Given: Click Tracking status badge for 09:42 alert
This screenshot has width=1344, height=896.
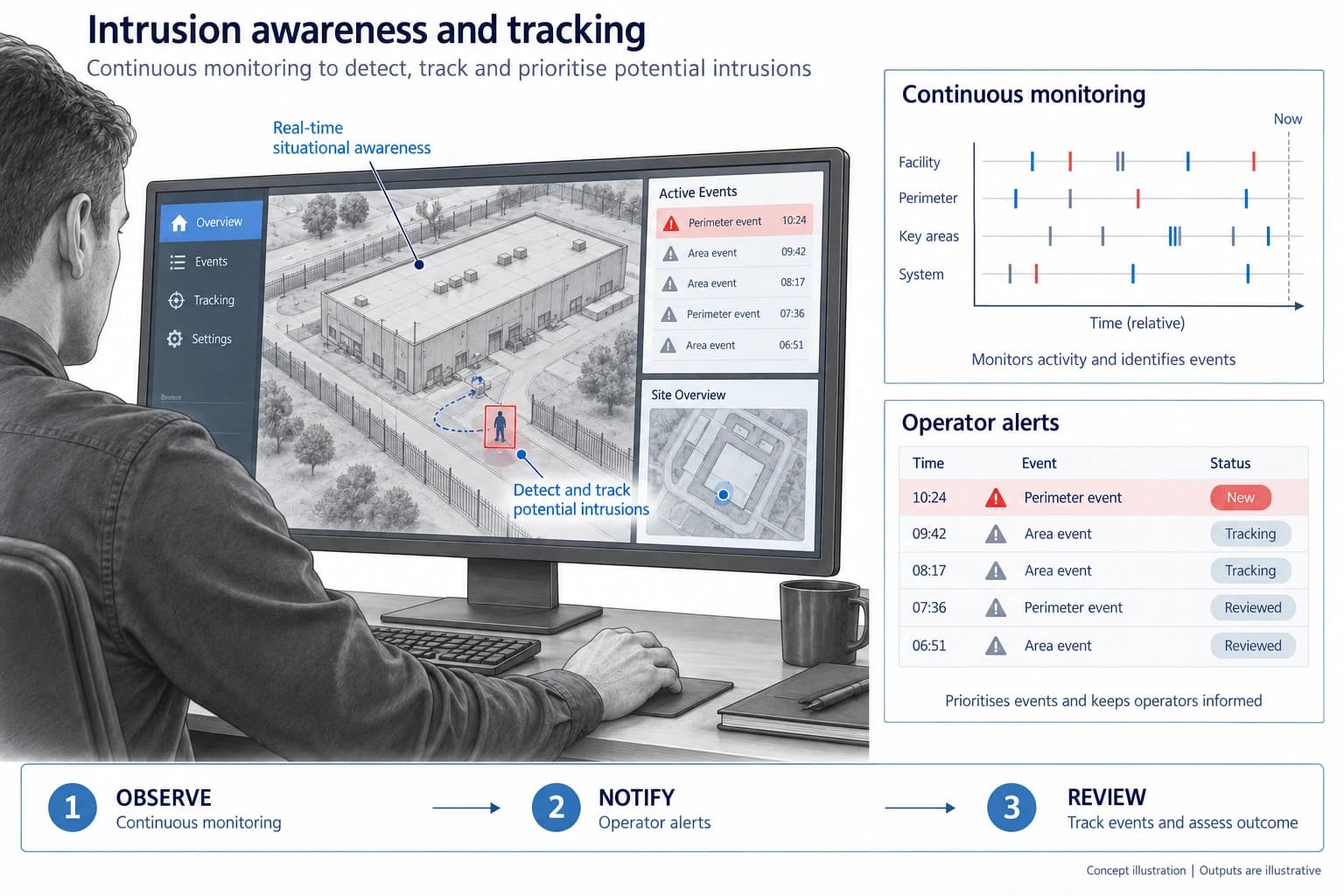Looking at the screenshot, I should point(1250,534).
